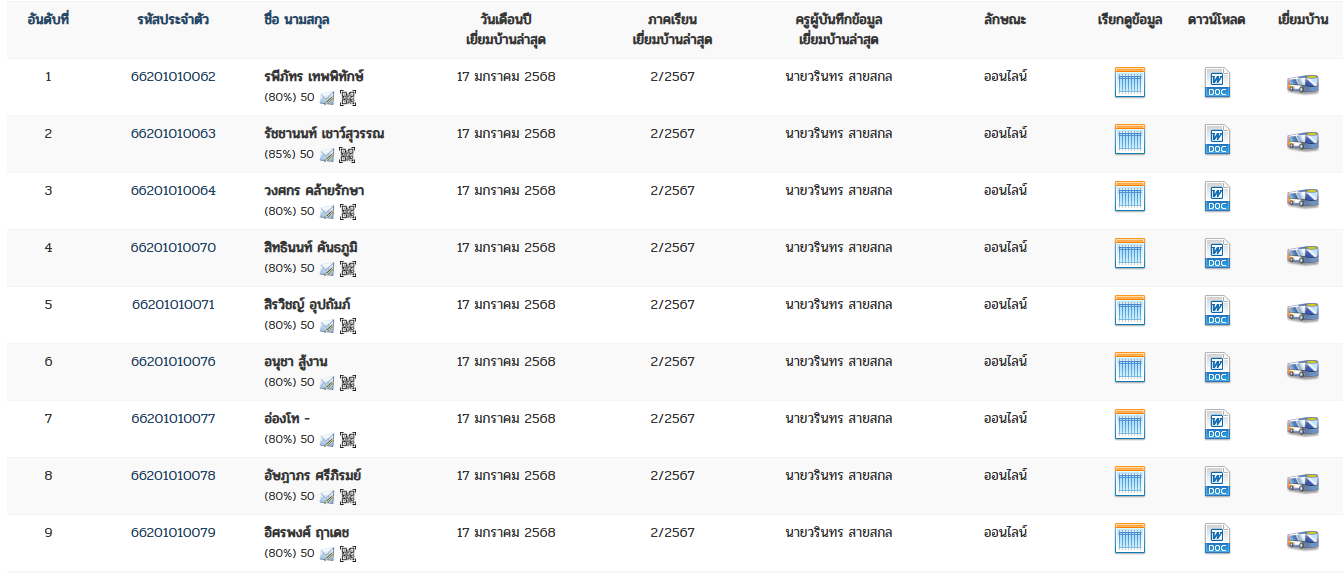Screen dimensions: 1343x573
Task: Open QR code icon under สิทธินนท์ คันธภูมิ
Action: point(347,268)
